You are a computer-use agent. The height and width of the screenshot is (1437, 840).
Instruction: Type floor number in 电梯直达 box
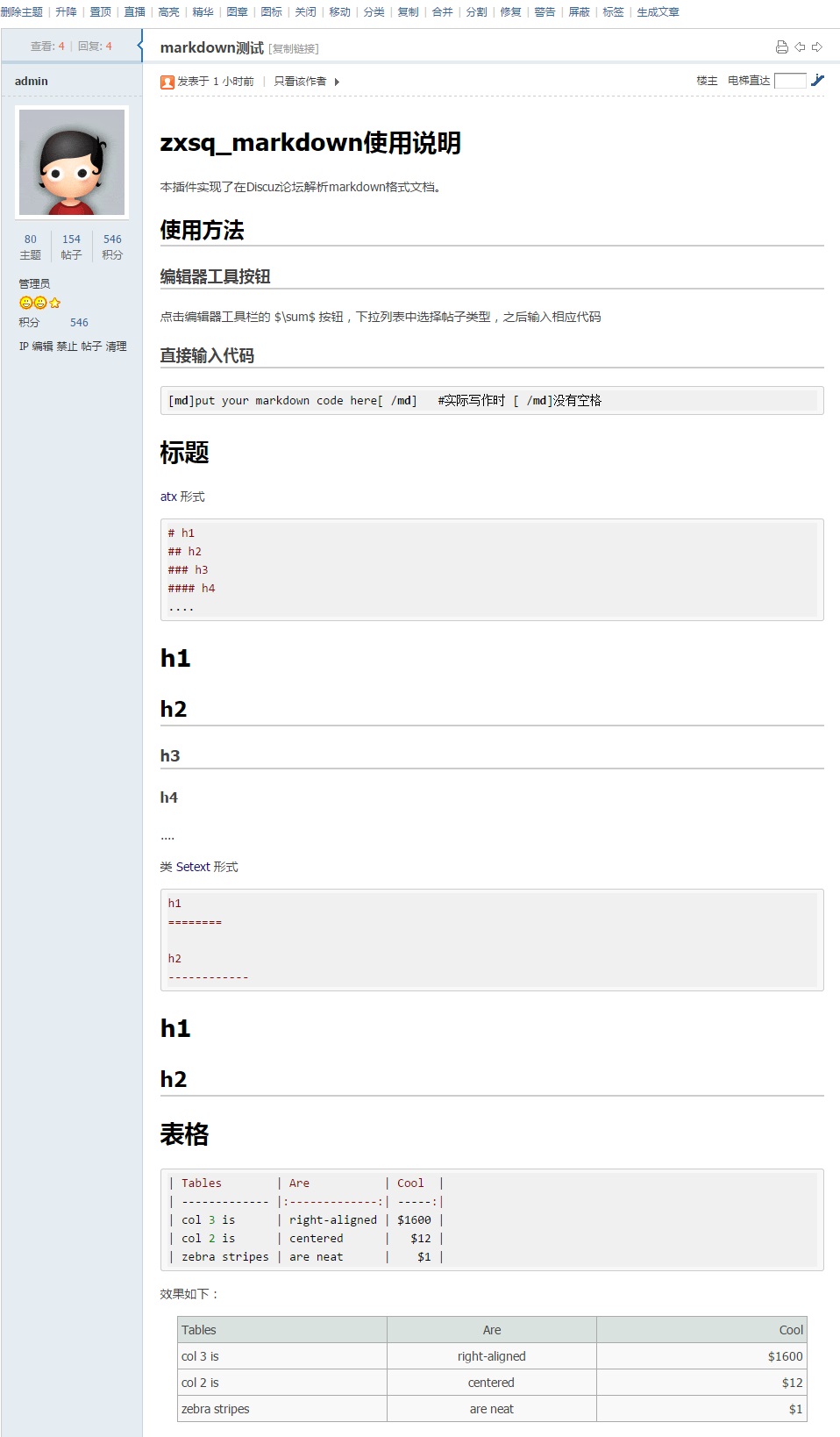coord(790,81)
